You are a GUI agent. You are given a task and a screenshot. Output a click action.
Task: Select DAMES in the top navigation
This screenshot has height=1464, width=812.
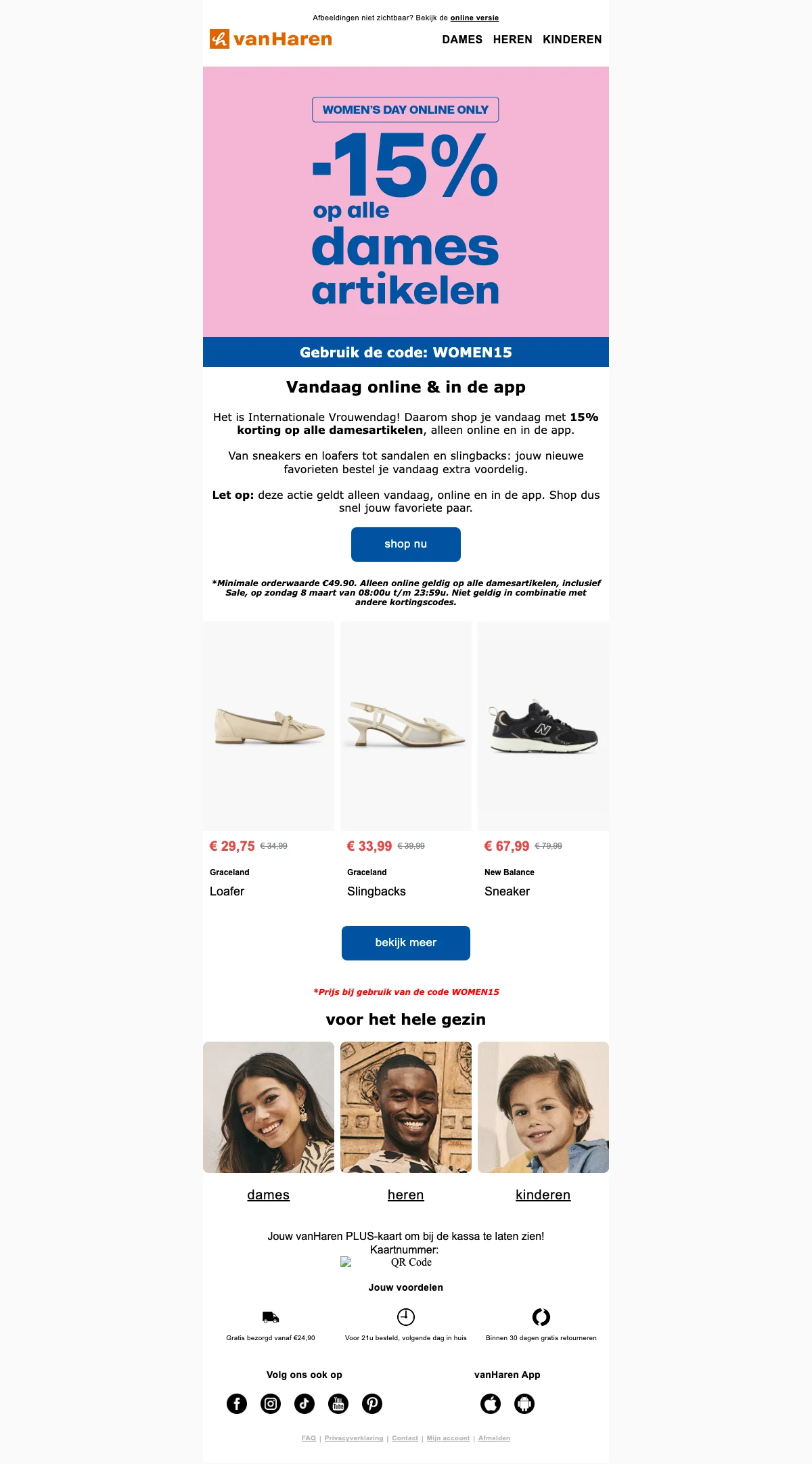point(462,39)
